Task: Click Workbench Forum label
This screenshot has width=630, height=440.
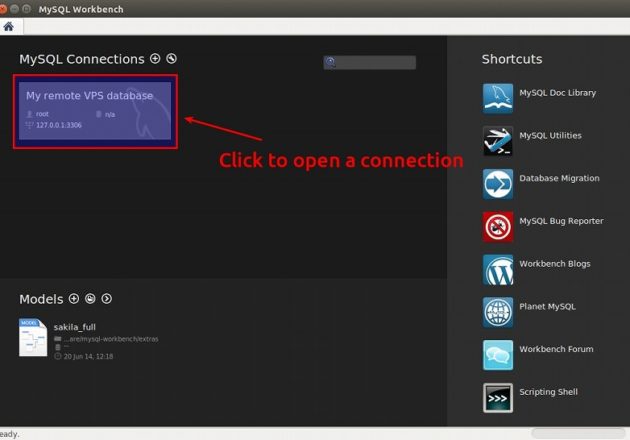Action: (556, 349)
